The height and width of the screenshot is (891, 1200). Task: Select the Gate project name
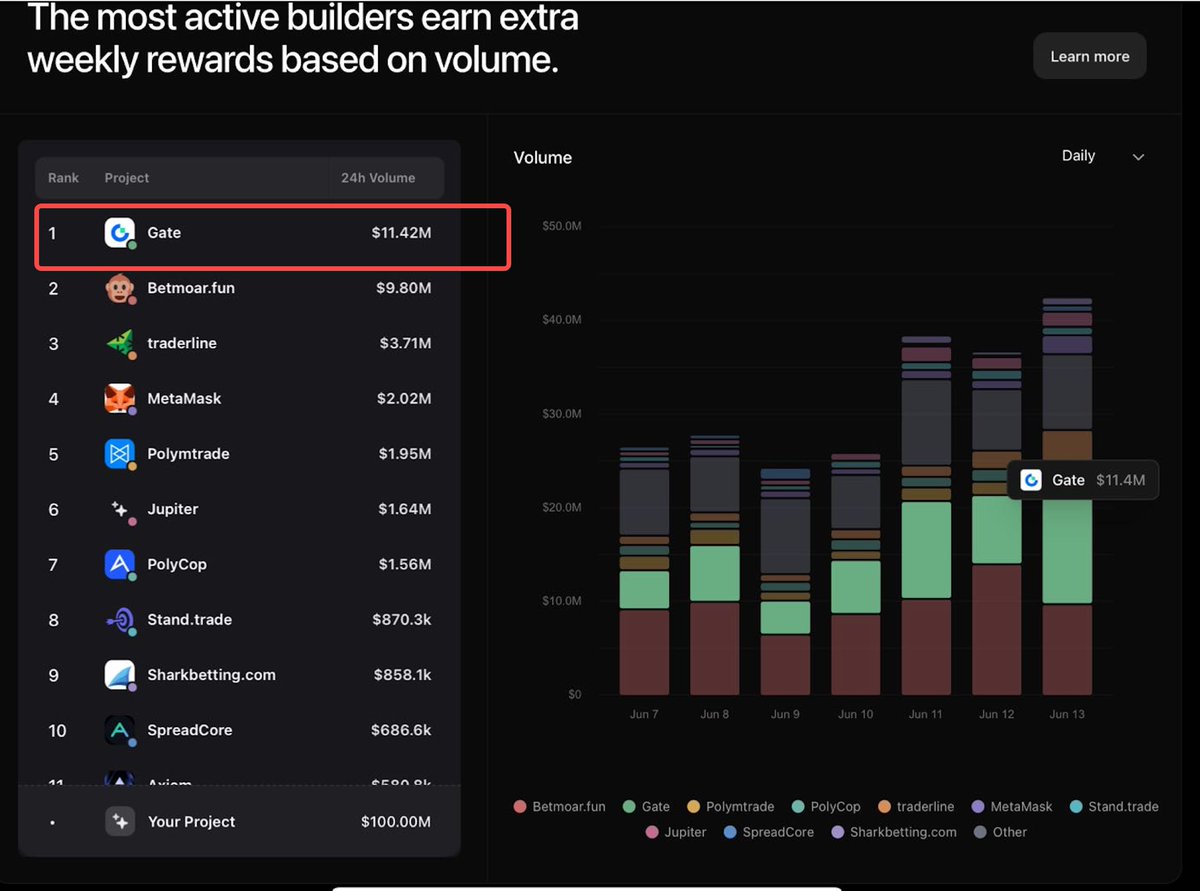164,232
